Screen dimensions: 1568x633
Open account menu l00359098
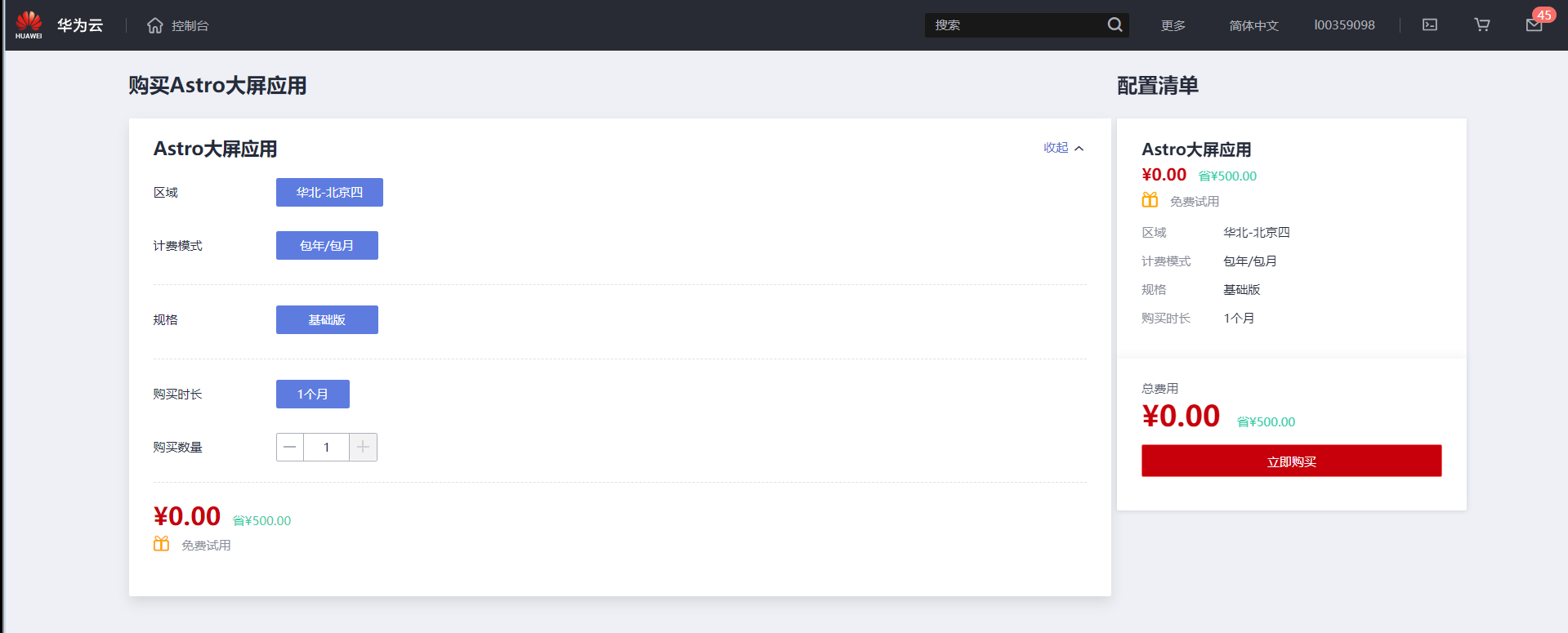(x=1344, y=25)
